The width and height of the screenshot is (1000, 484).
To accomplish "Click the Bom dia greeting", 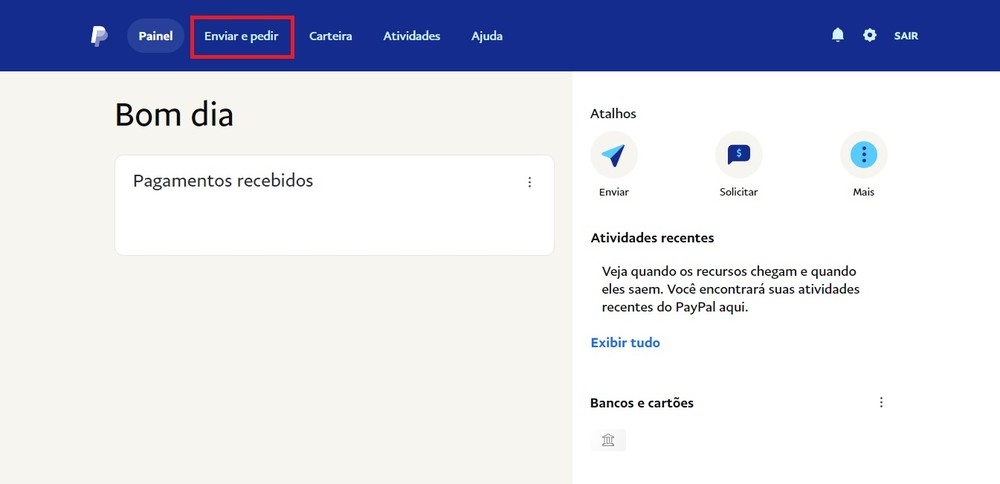I will 173,115.
